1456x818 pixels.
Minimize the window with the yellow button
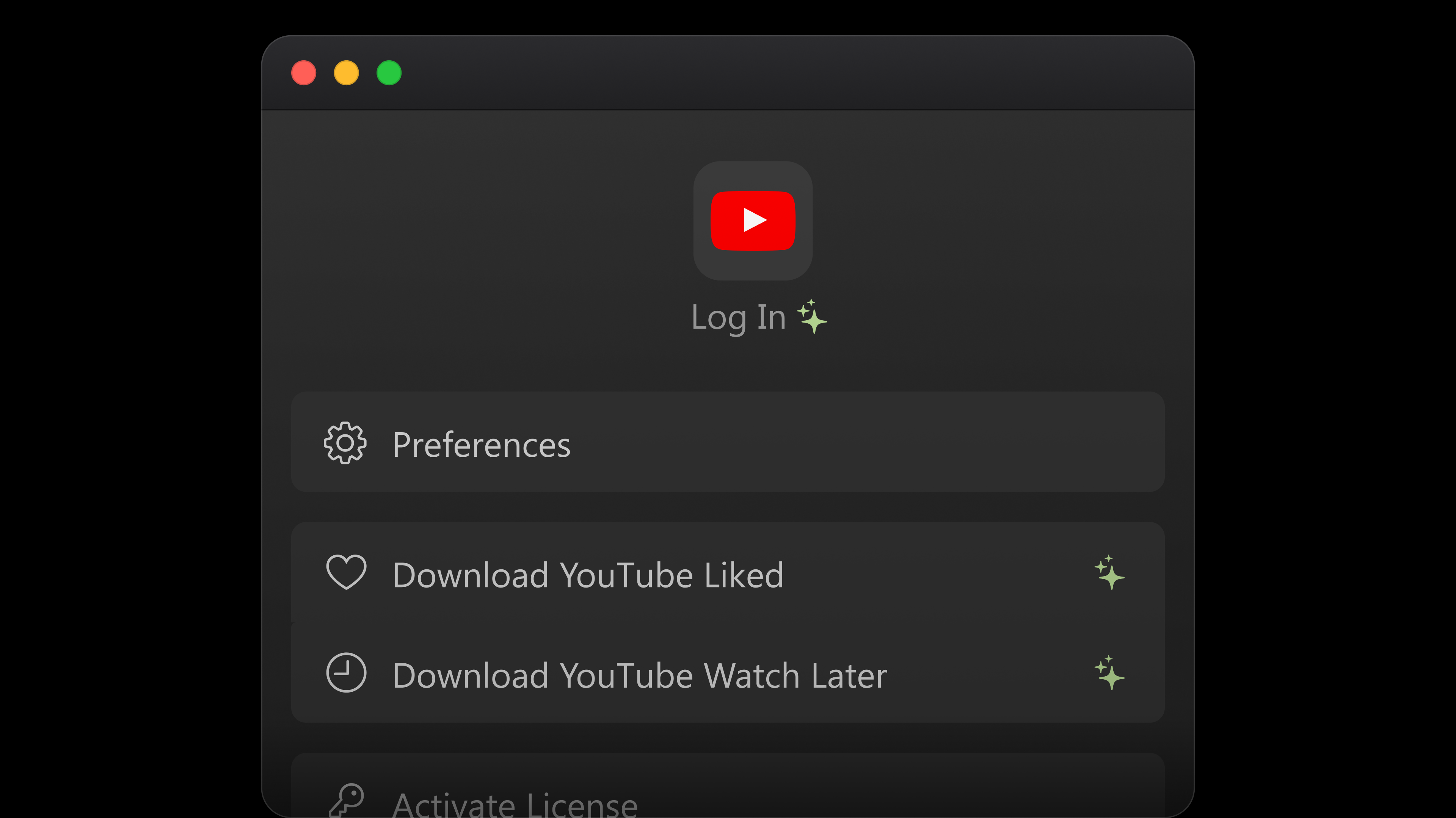pos(347,73)
